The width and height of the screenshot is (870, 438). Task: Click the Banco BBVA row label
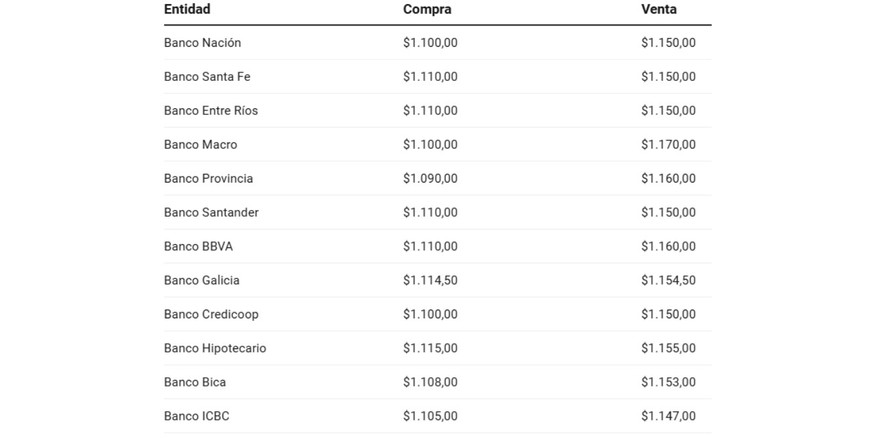click(198, 247)
